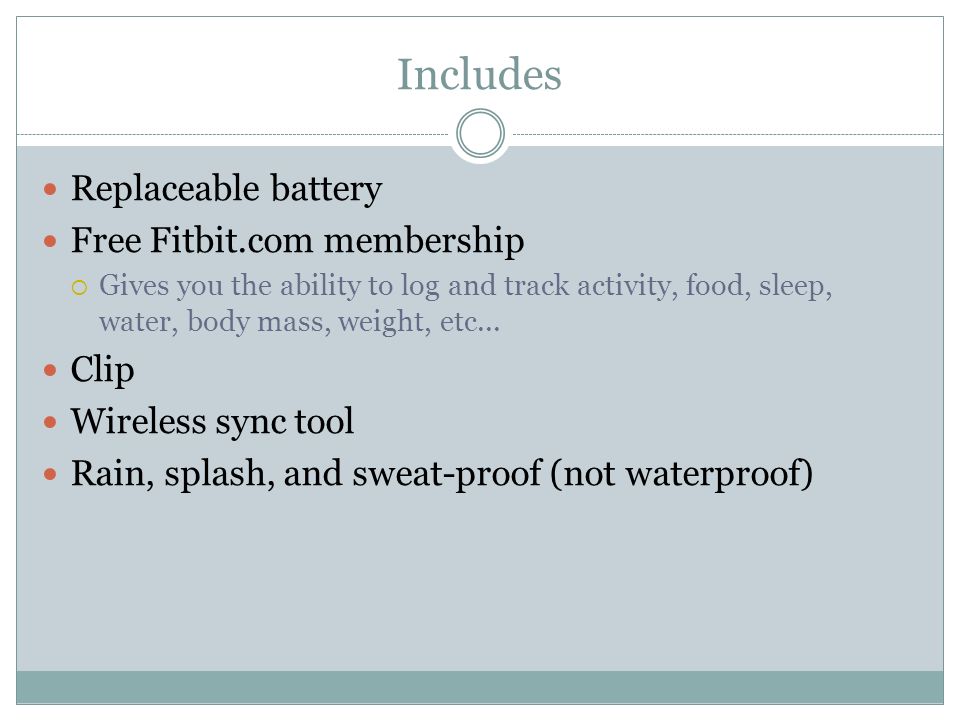Click the teal footer bar on the slide
This screenshot has height=720, width=960.
[480, 687]
